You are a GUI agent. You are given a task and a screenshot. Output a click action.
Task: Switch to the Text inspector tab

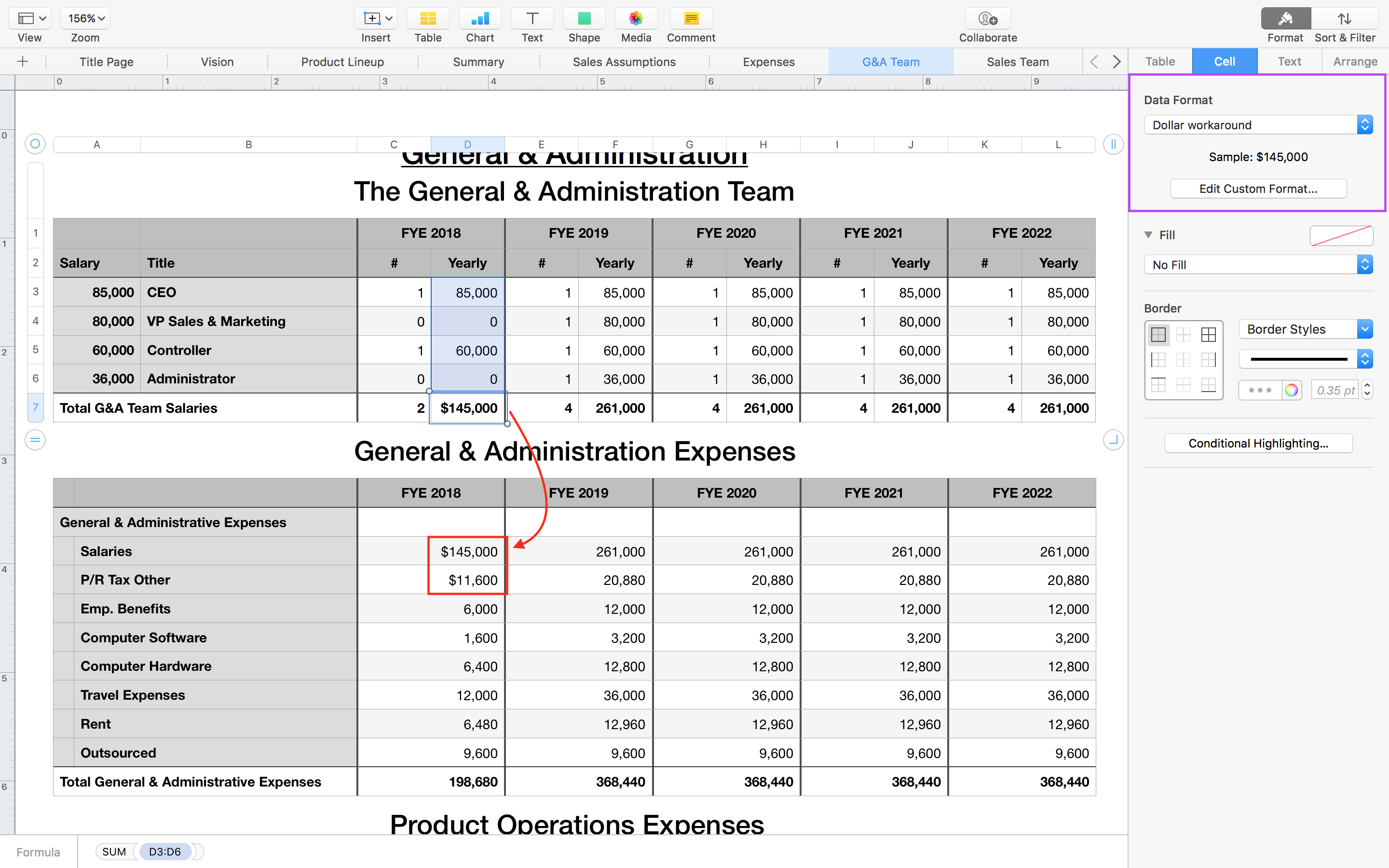(1289, 61)
